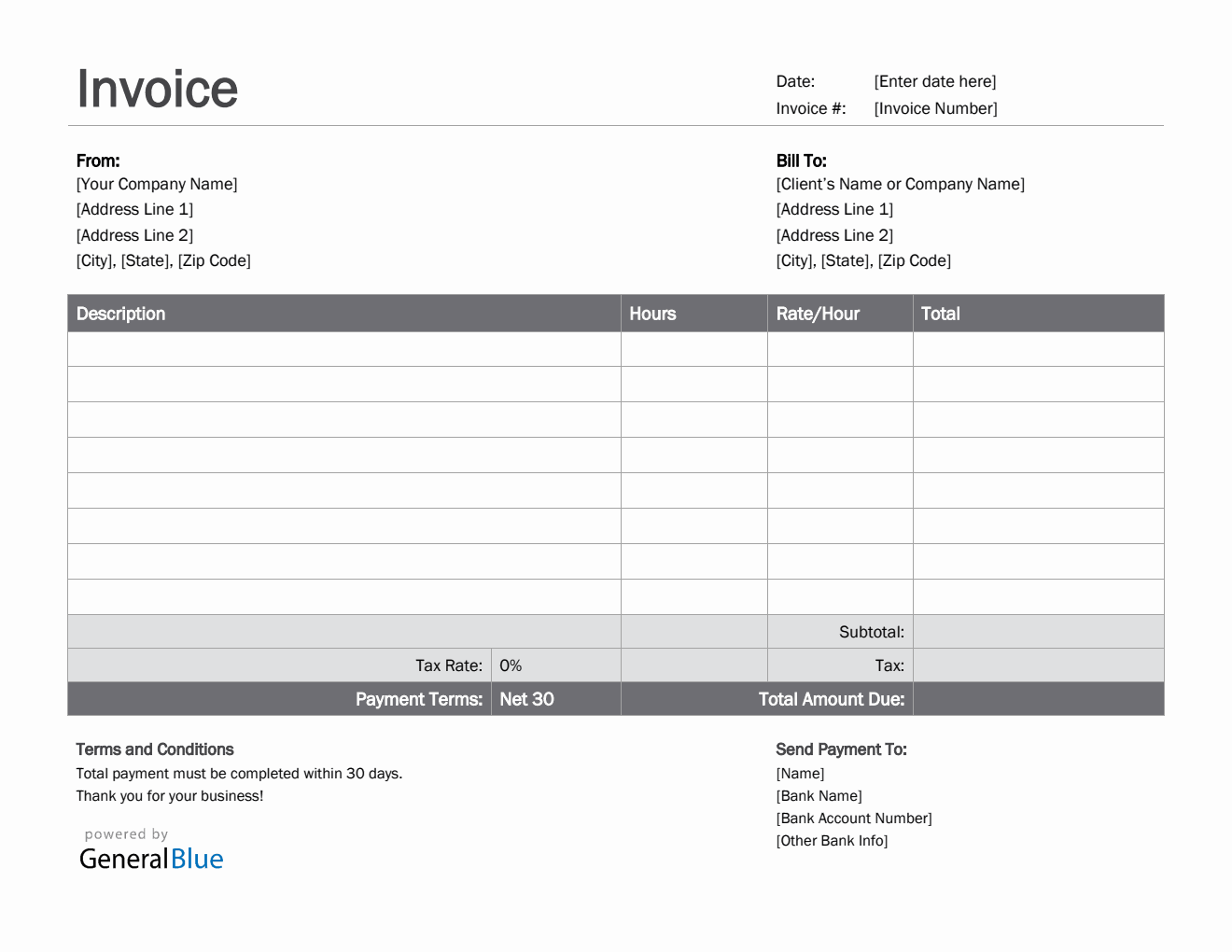This screenshot has width=1232, height=952.
Task: Click [Client's Name or Company Name] field
Action: 900,184
